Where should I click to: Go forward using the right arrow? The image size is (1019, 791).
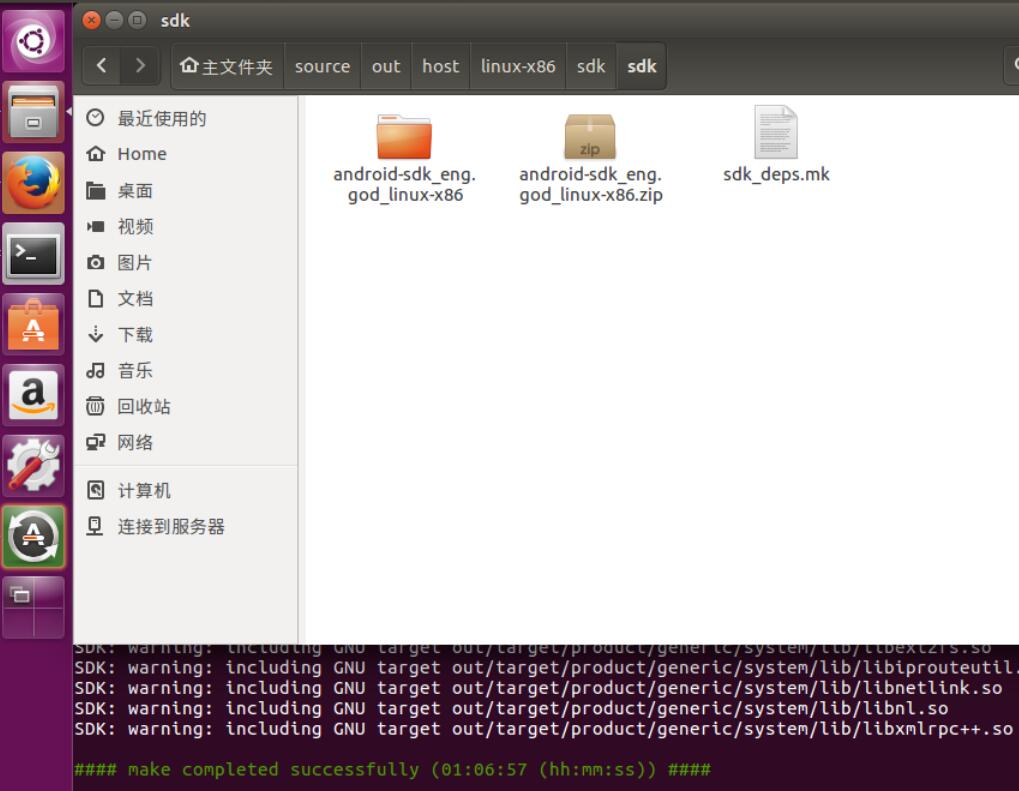[140, 66]
